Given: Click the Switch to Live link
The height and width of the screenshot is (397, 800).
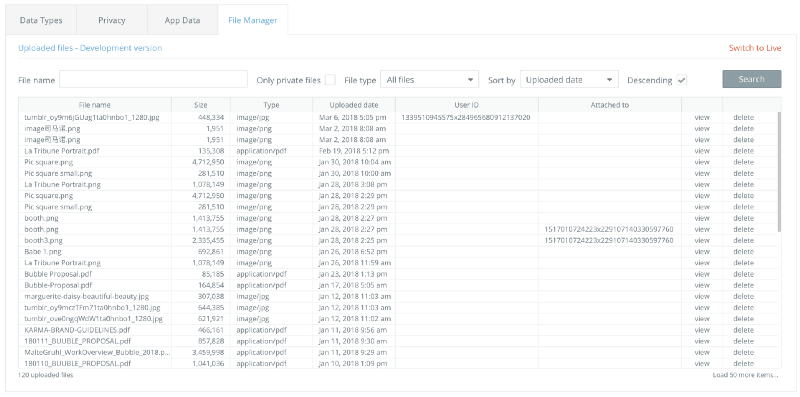Looking at the screenshot, I should coord(755,48).
